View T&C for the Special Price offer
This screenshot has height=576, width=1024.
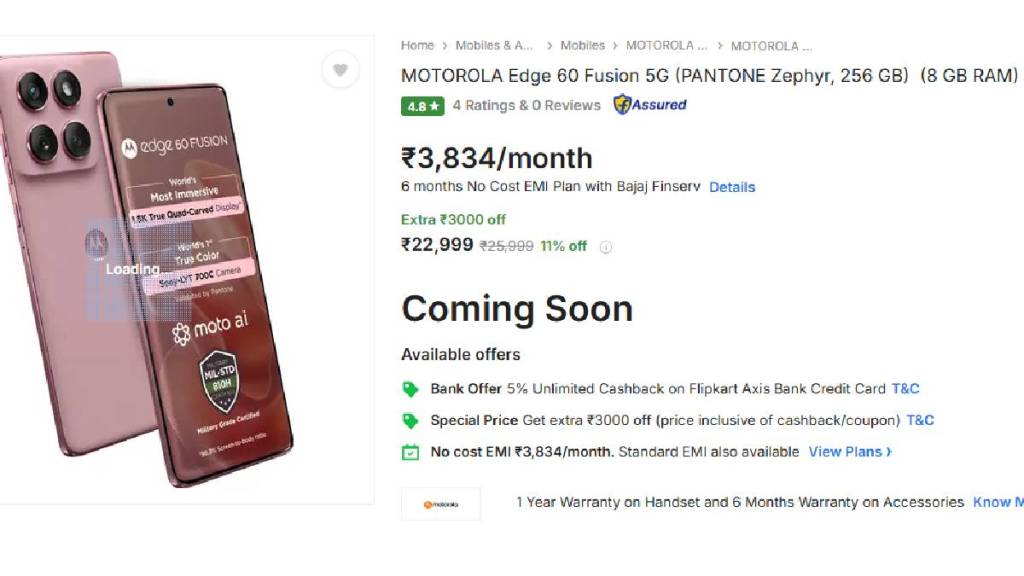click(920, 421)
